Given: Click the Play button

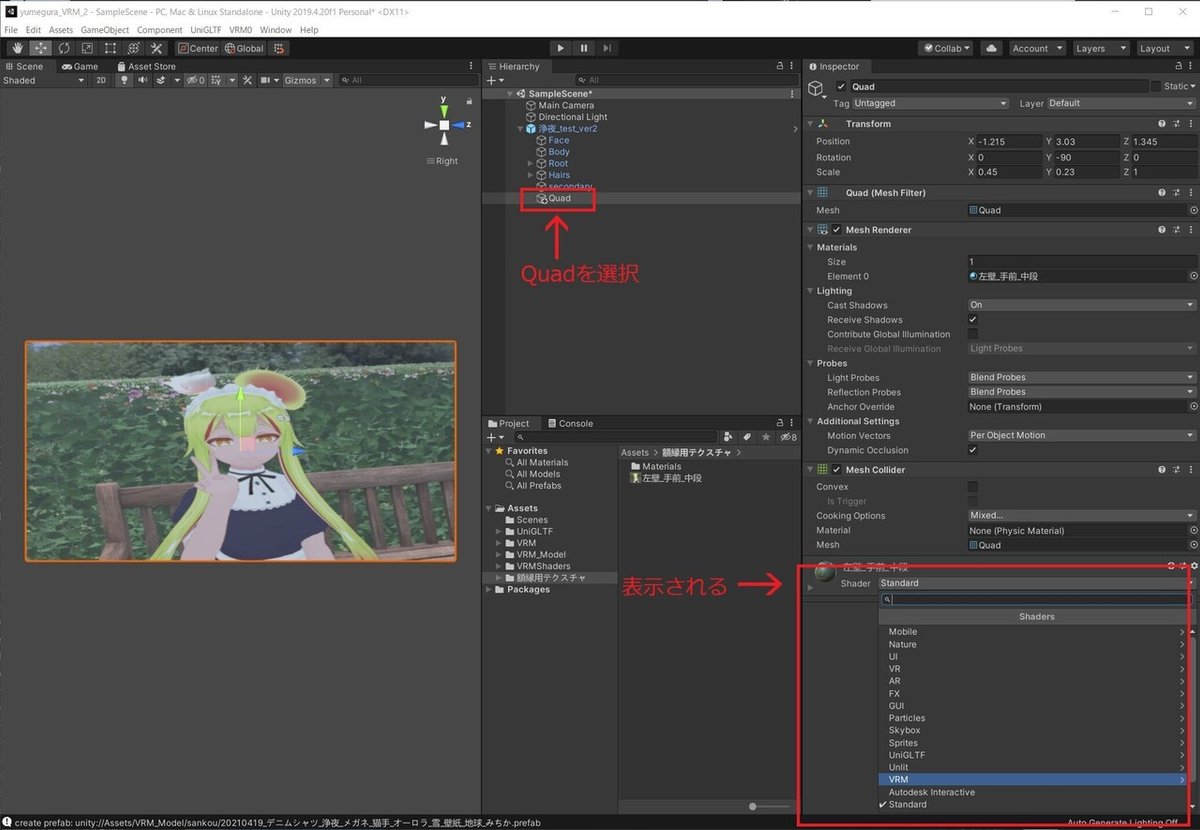Looking at the screenshot, I should tap(560, 48).
